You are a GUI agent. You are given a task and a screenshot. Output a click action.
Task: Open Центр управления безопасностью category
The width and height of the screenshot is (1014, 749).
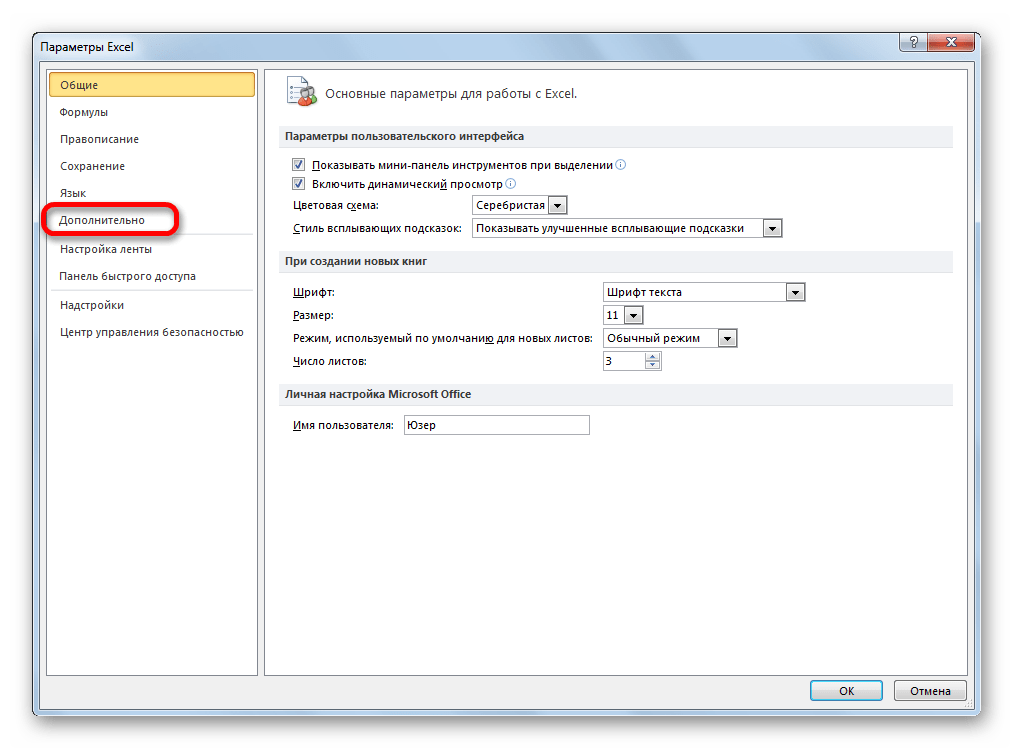pyautogui.click(x=151, y=332)
